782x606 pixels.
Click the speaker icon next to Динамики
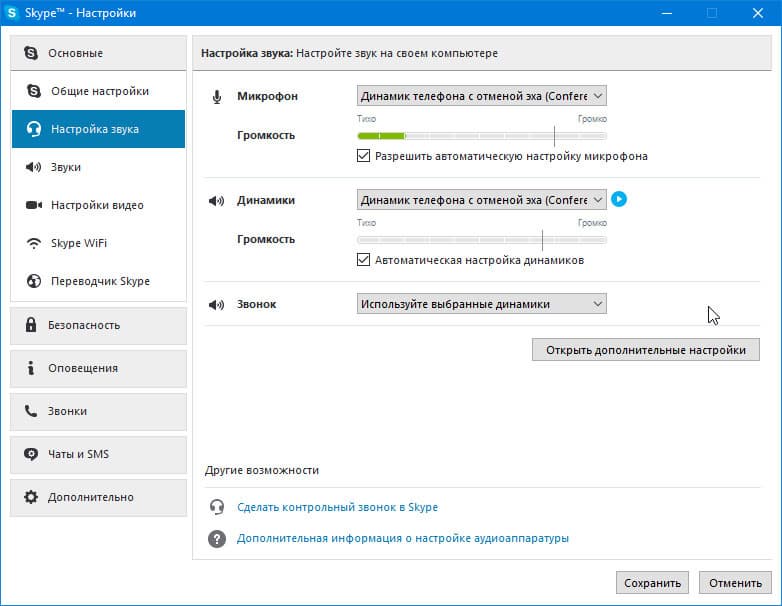[216, 201]
